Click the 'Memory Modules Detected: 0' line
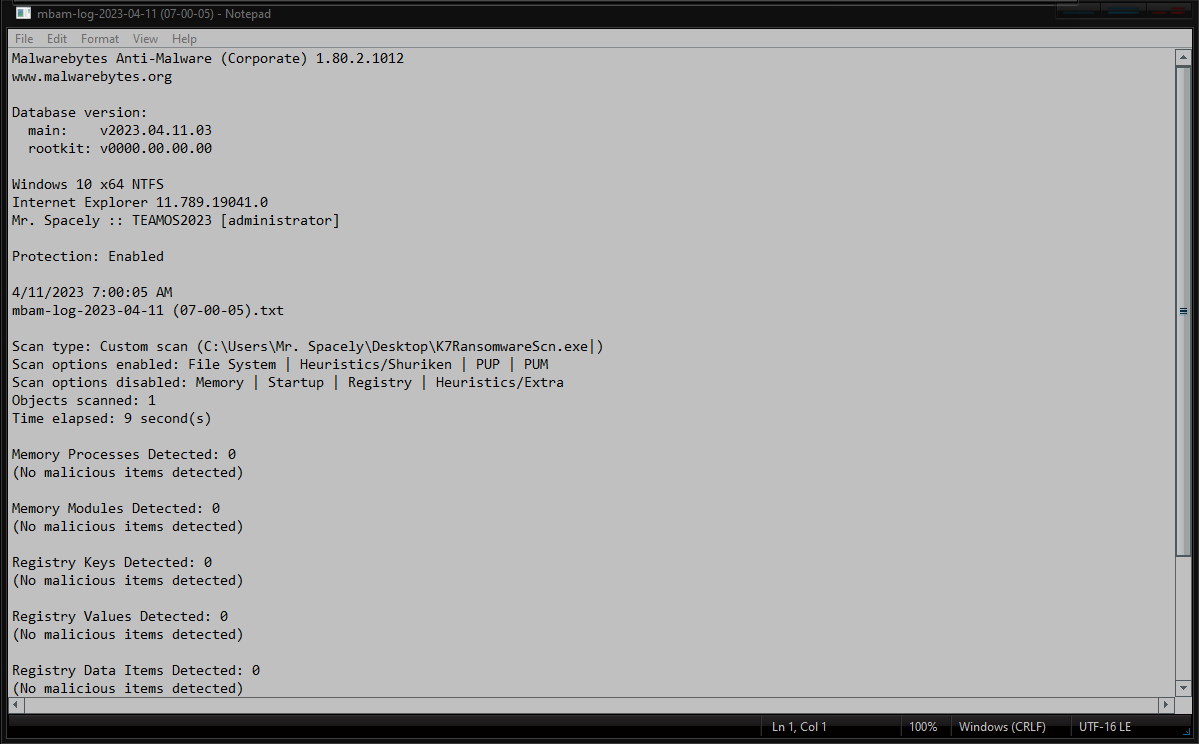 tap(115, 508)
